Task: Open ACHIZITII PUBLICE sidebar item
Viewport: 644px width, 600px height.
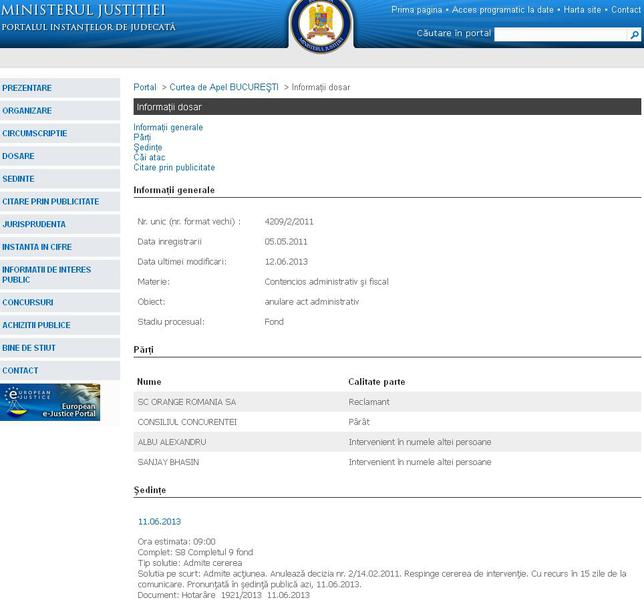Action: click(37, 325)
